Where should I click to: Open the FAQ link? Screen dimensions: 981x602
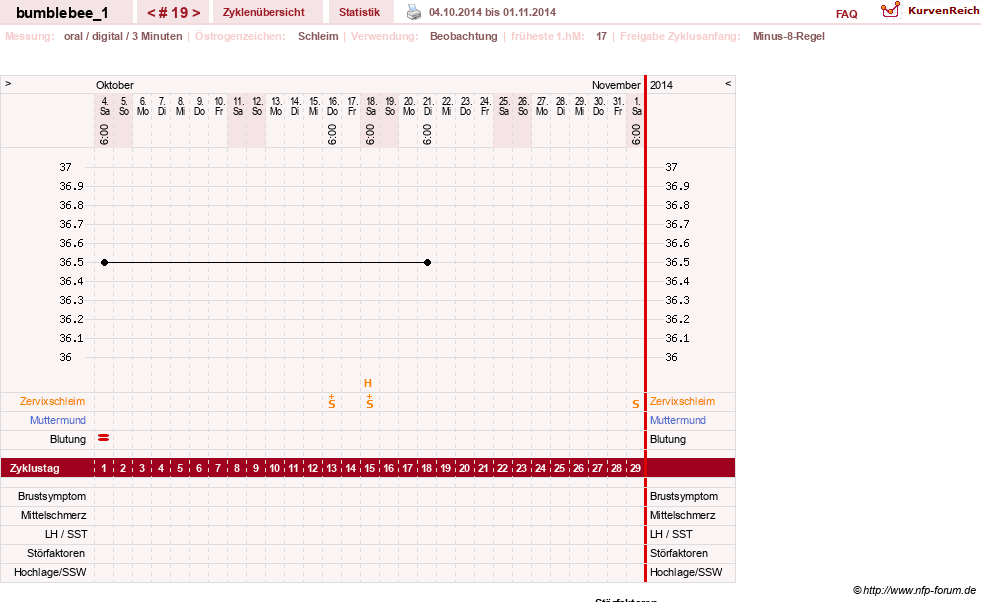[846, 14]
